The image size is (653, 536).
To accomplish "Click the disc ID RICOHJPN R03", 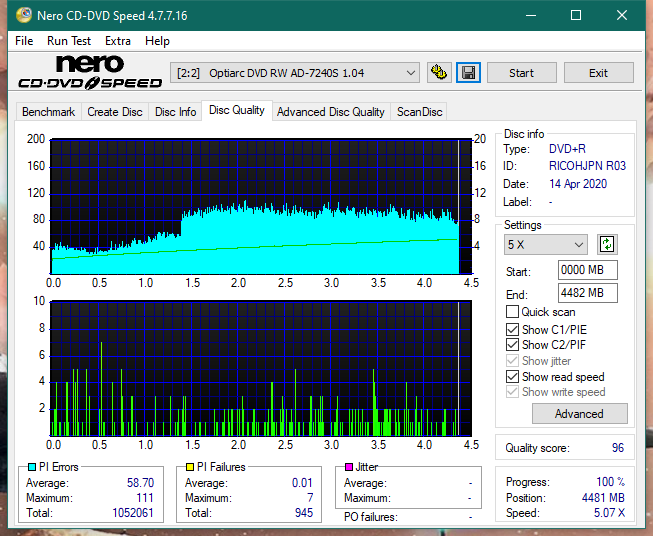I will tap(587, 166).
